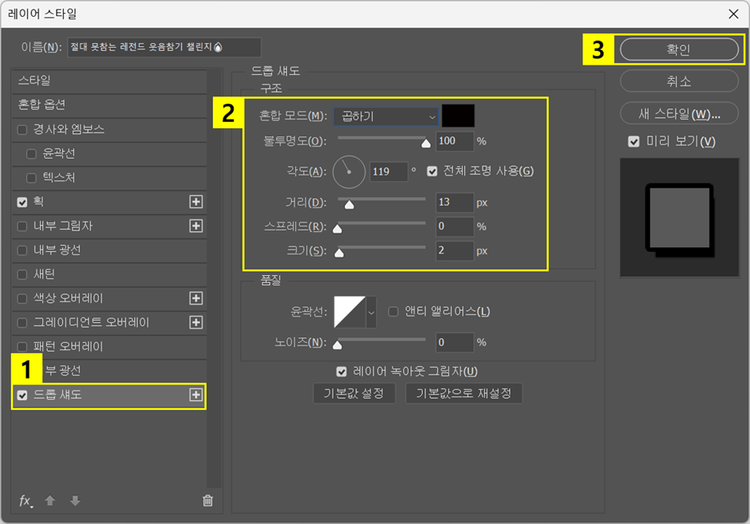Screen dimensions: 750x524
Task: Toggle 앤티 앨리어스 checkbox
Action: [393, 312]
